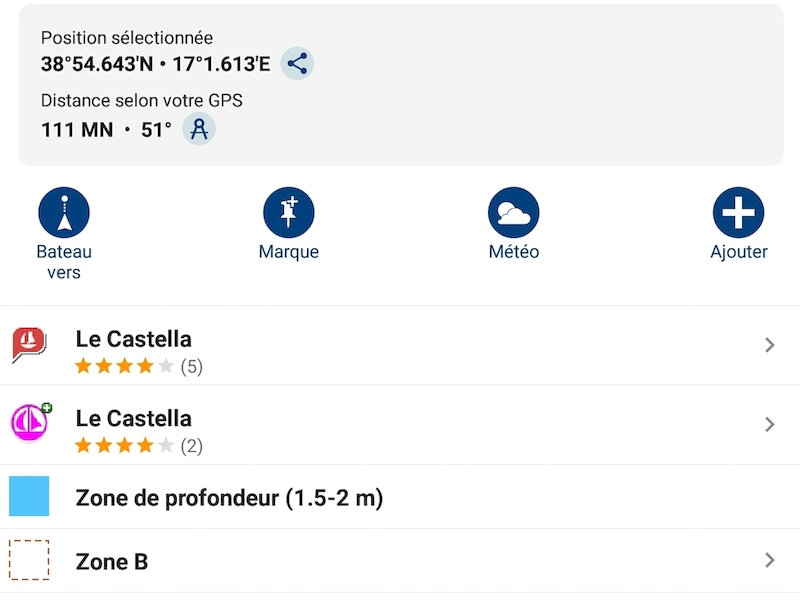
Task: Click the red Le Castella marina icon
Action: click(29, 344)
